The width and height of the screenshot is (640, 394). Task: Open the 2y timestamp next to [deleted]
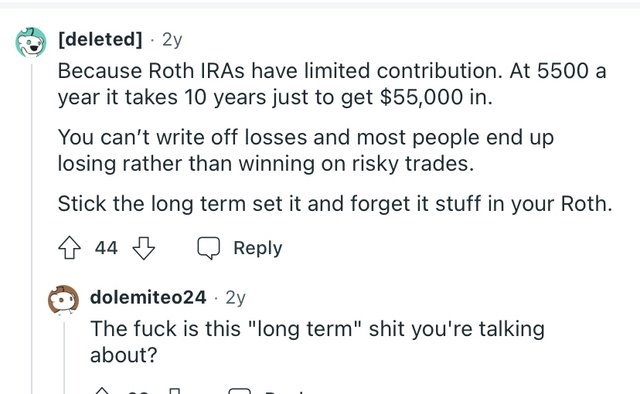point(172,40)
